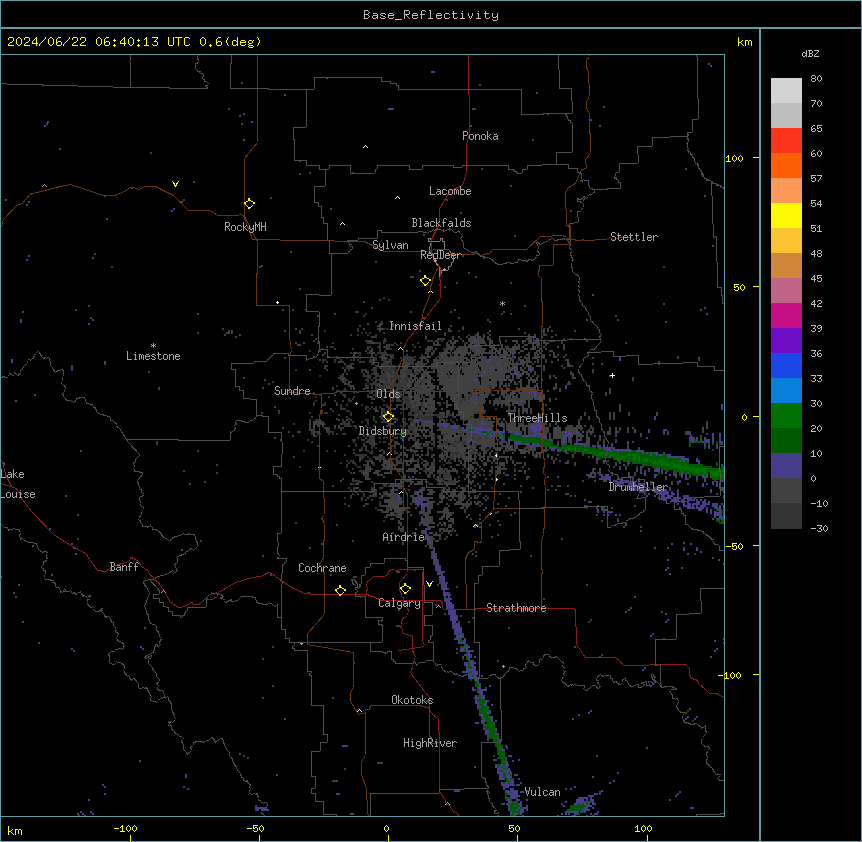Click the Innisfail label

pos(415,326)
